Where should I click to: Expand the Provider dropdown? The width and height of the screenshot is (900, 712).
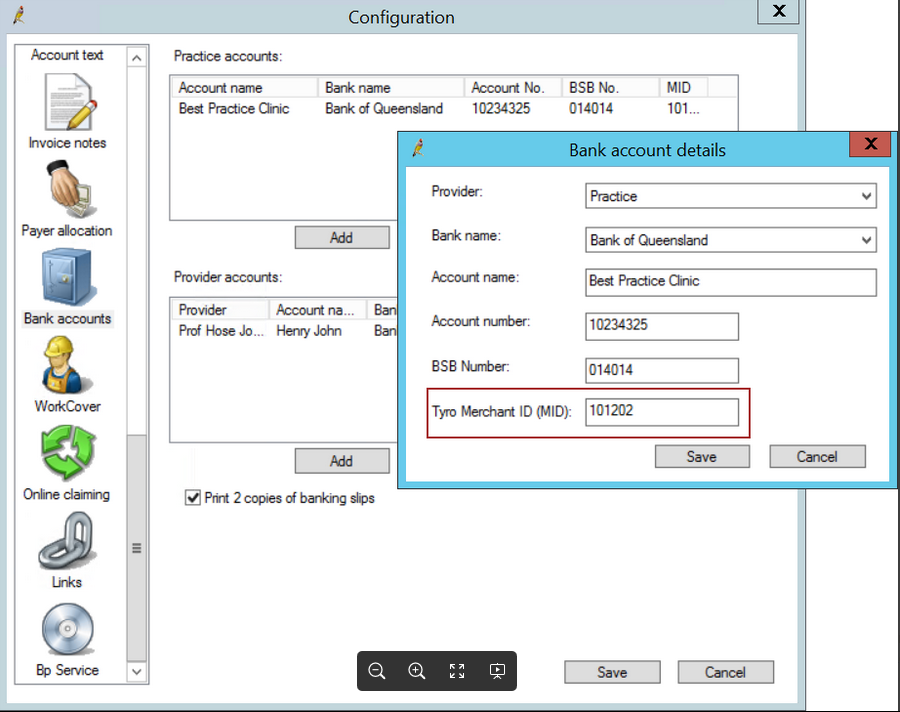point(866,196)
